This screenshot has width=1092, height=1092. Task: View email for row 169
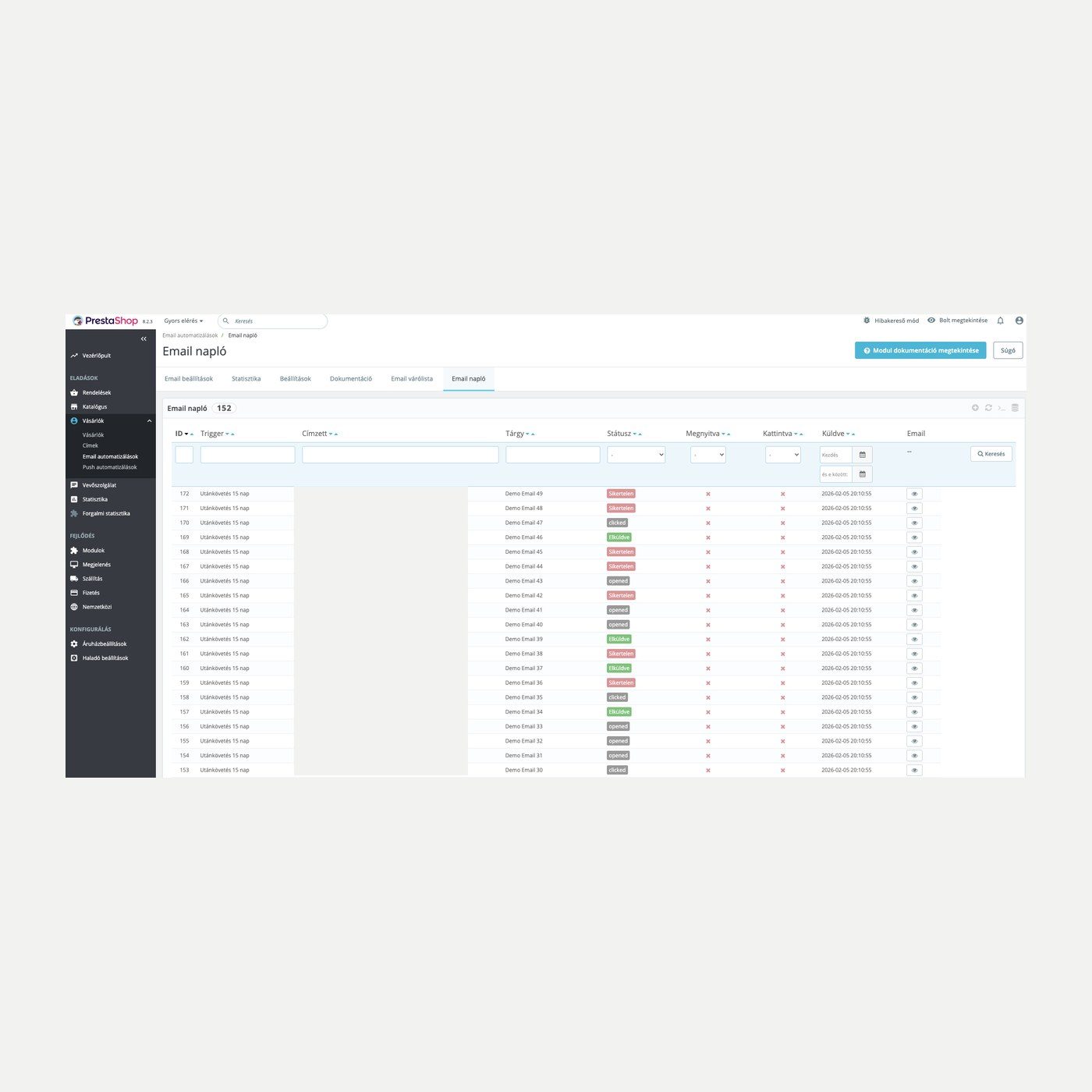click(x=915, y=537)
